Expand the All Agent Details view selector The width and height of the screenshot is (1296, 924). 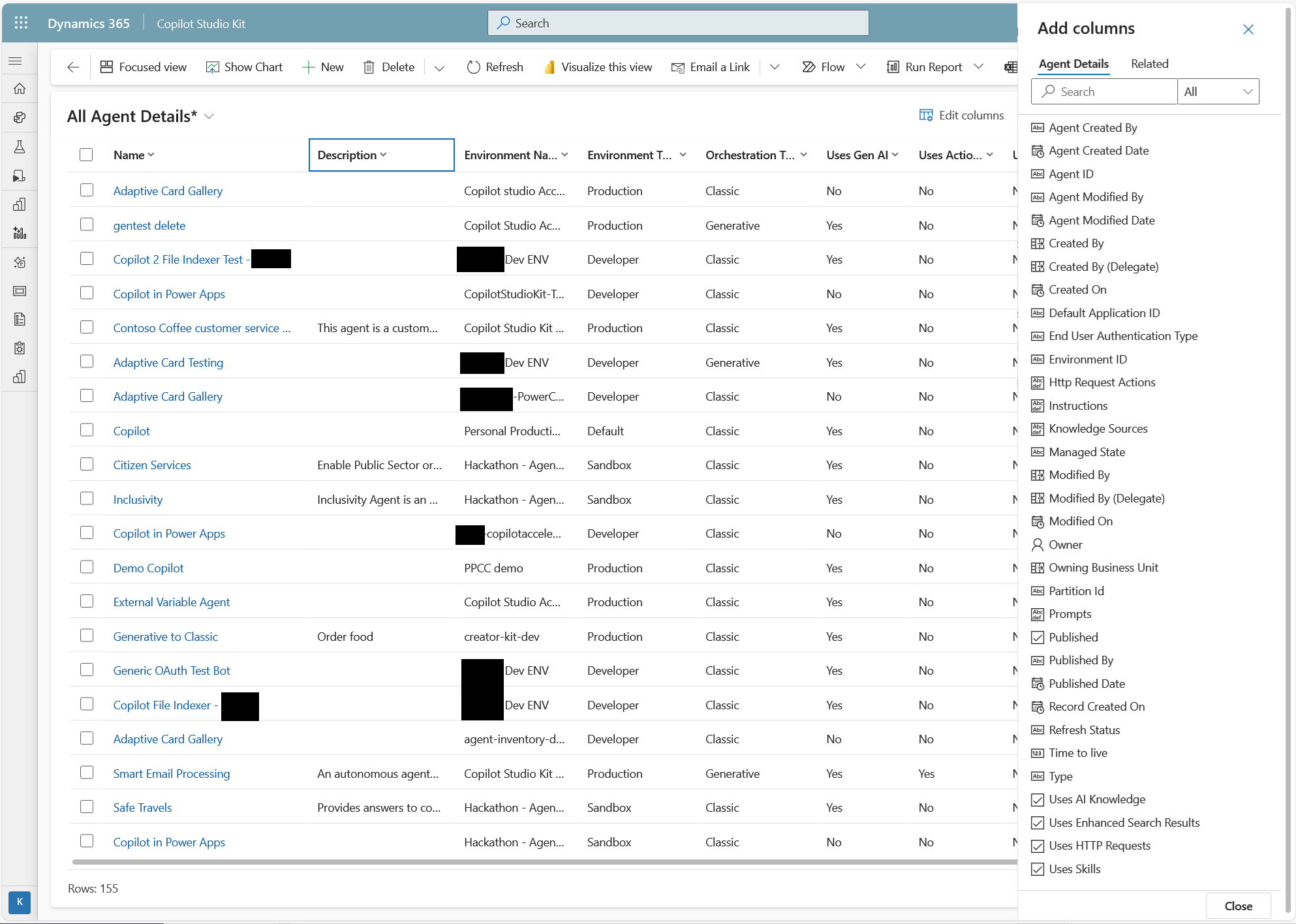coord(209,116)
